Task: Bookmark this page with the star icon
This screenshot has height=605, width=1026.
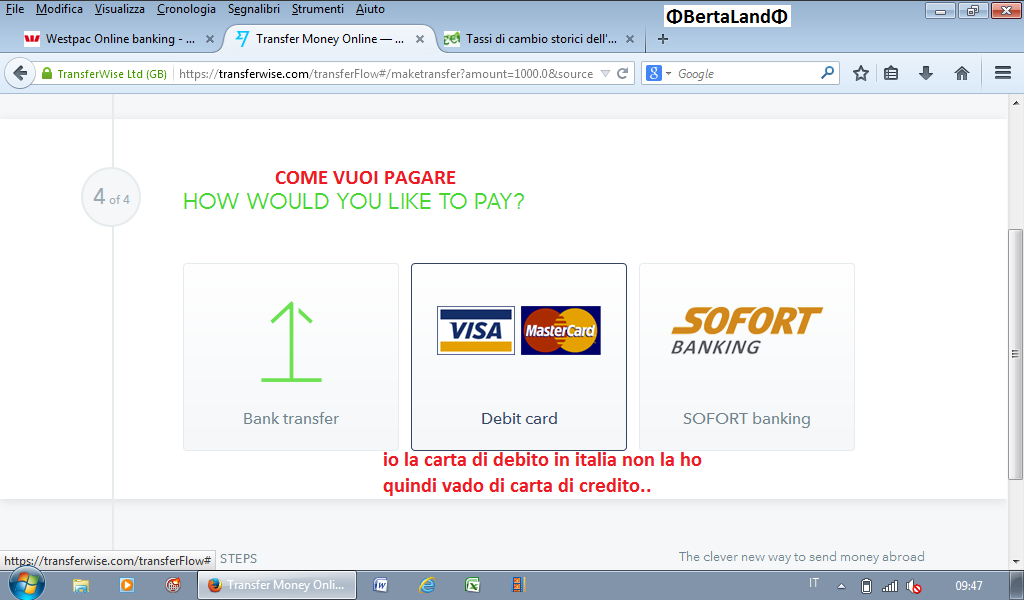Action: pos(860,73)
